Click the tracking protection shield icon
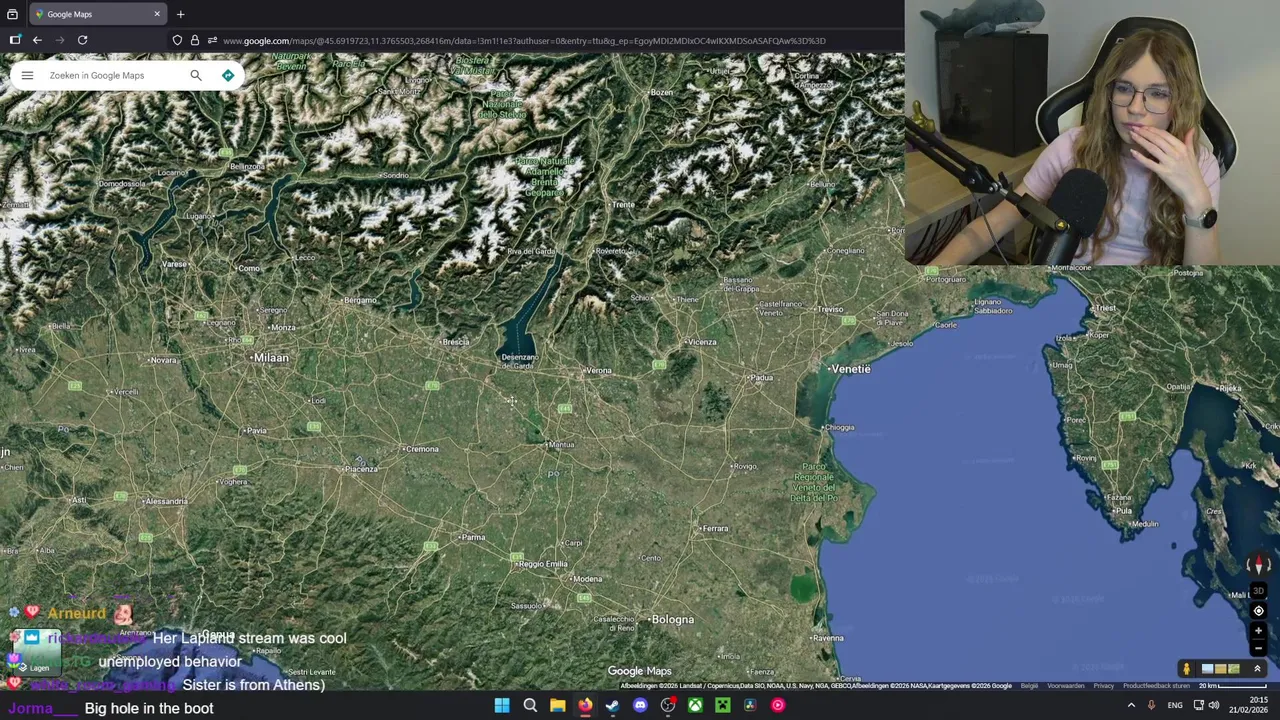This screenshot has height=720, width=1280. tap(177, 40)
